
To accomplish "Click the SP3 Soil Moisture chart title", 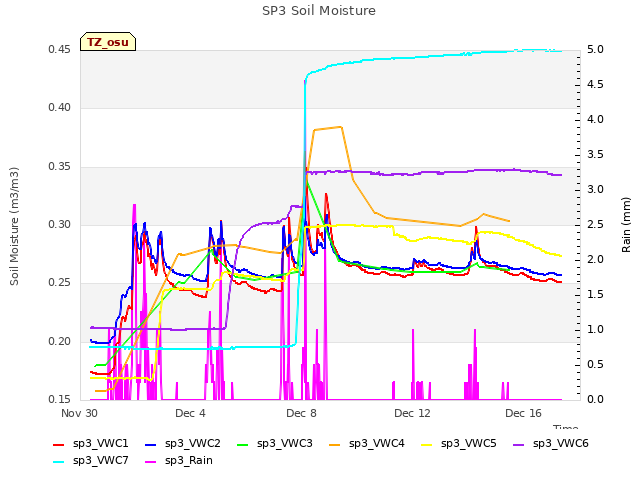I will [319, 11].
